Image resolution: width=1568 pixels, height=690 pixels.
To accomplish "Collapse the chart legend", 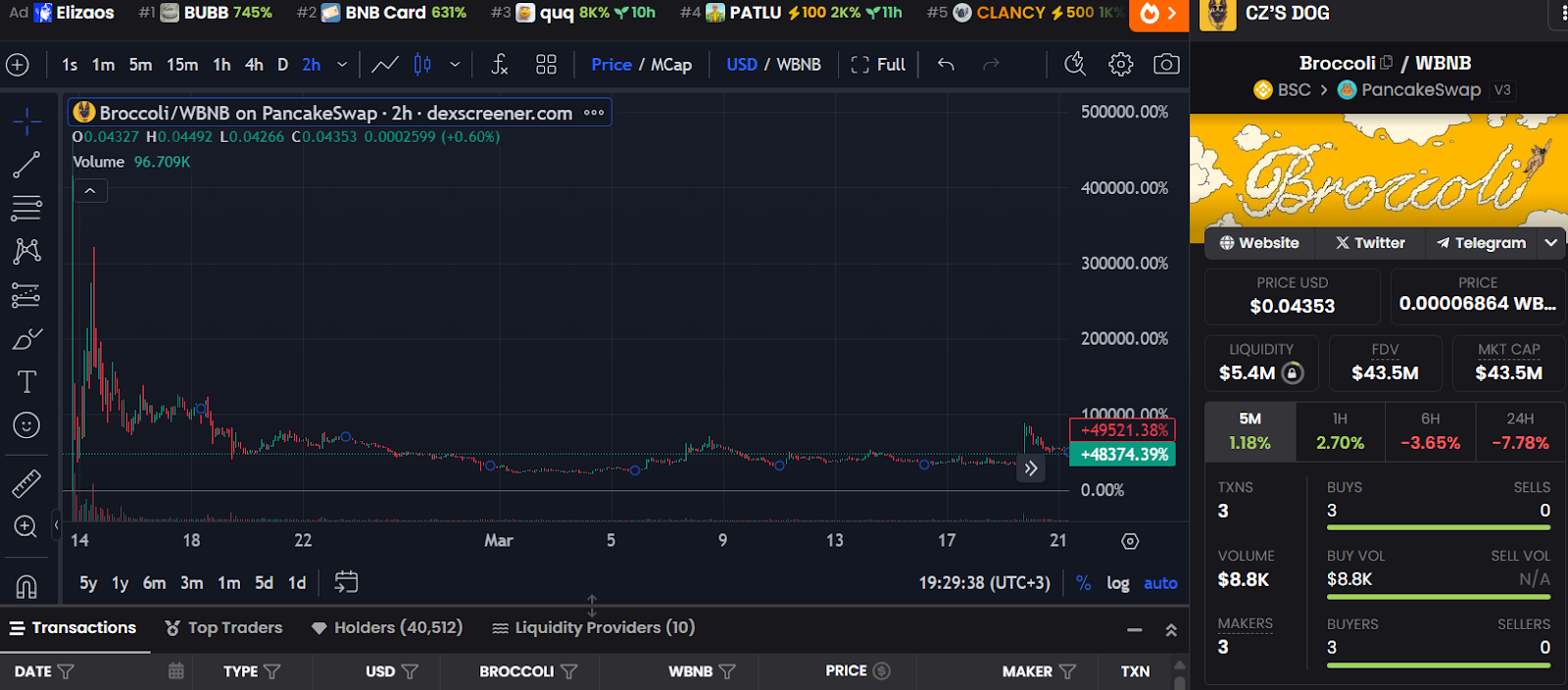I will point(90,191).
